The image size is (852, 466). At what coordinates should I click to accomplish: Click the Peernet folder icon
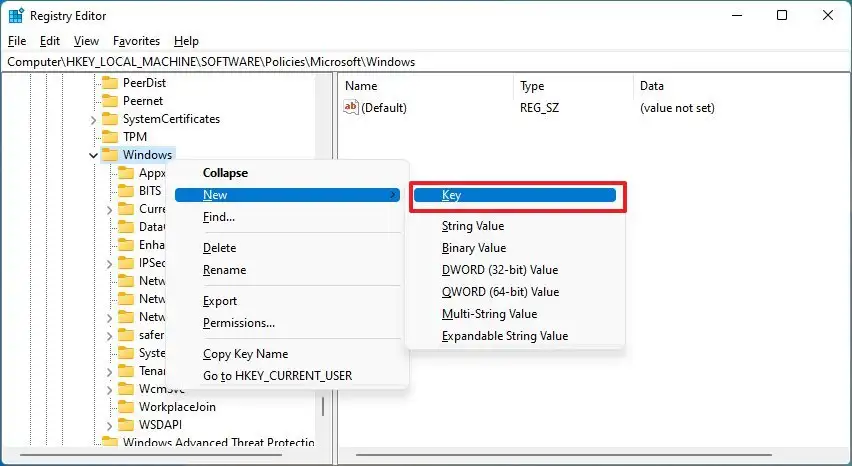point(110,101)
